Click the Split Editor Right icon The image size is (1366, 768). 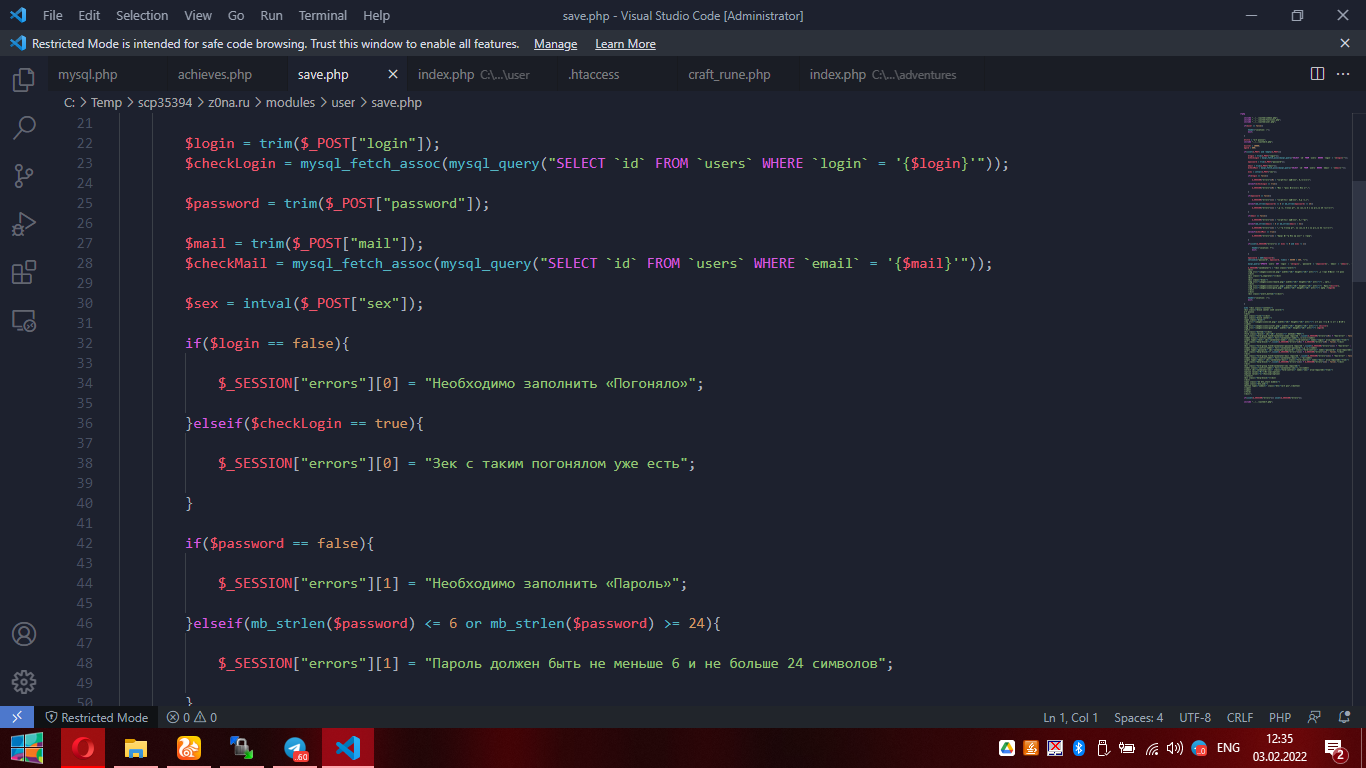pyautogui.click(x=1317, y=74)
